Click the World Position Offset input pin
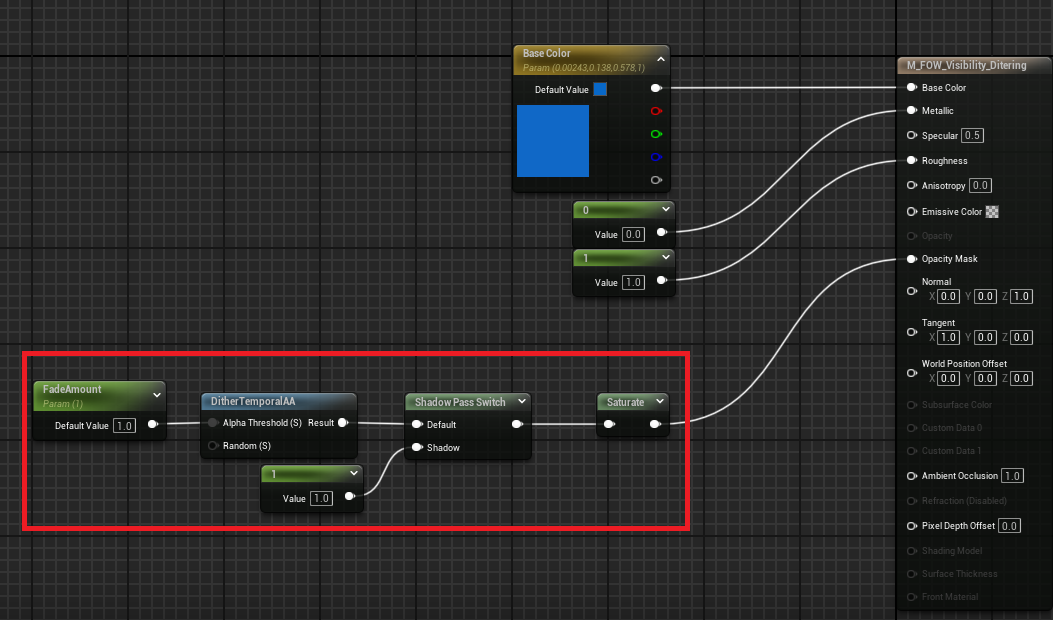Image resolution: width=1053 pixels, height=620 pixels. (x=911, y=373)
